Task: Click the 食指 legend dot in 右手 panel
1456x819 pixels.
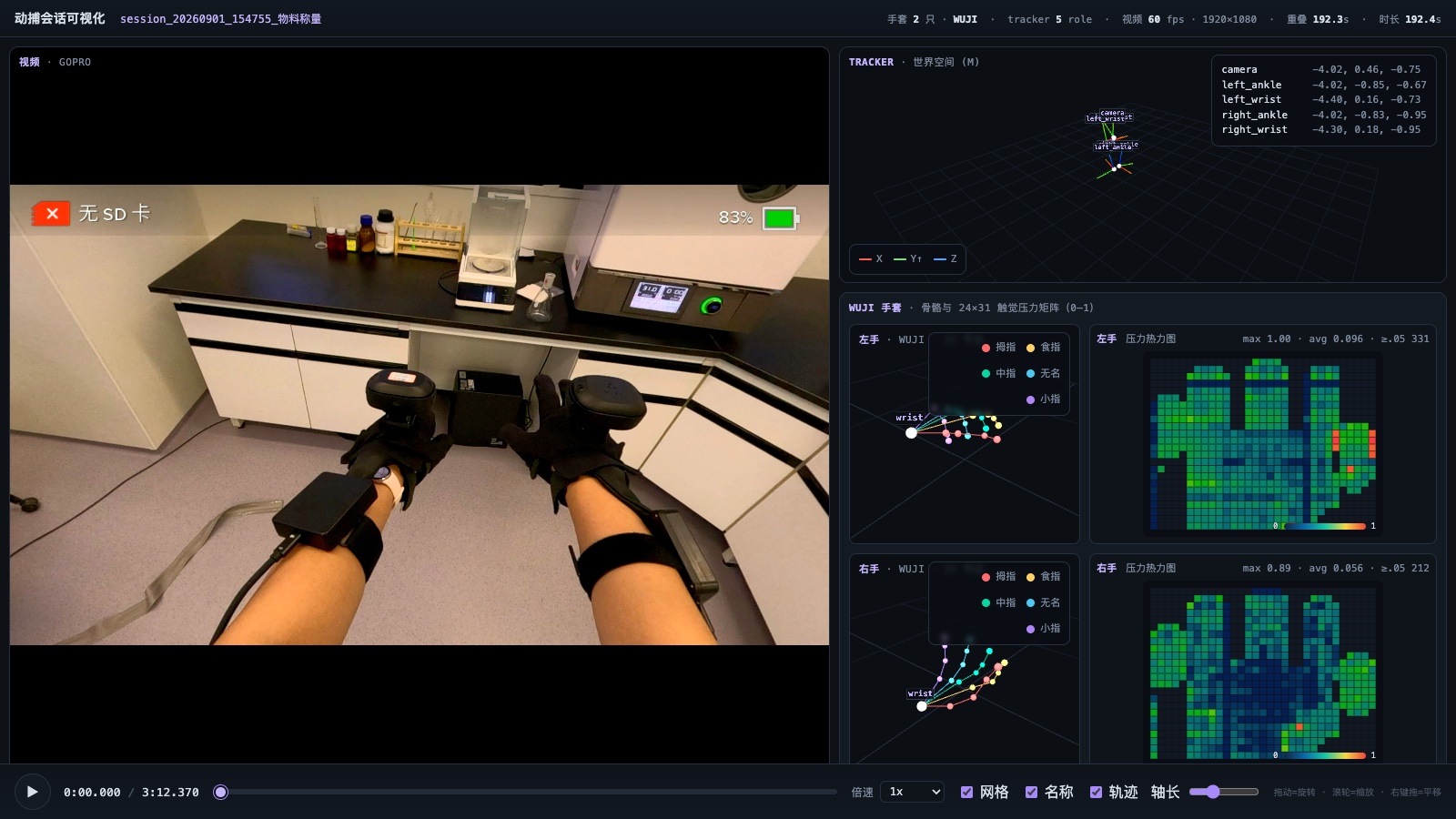Action: tap(1030, 577)
